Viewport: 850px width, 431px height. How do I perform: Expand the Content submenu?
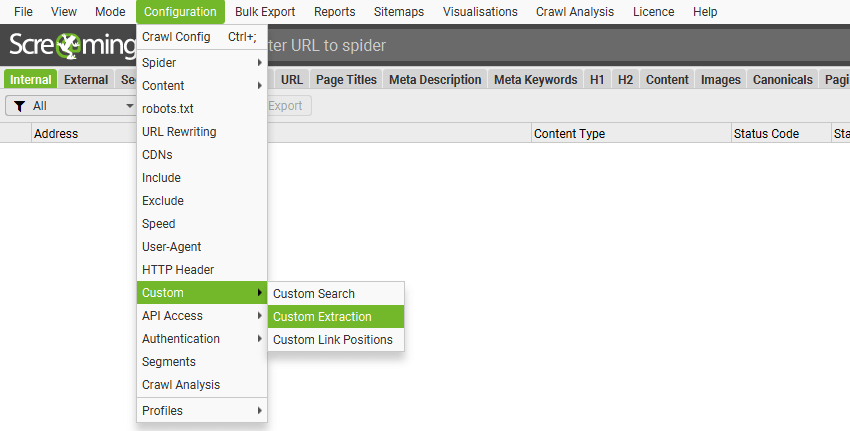(x=202, y=86)
